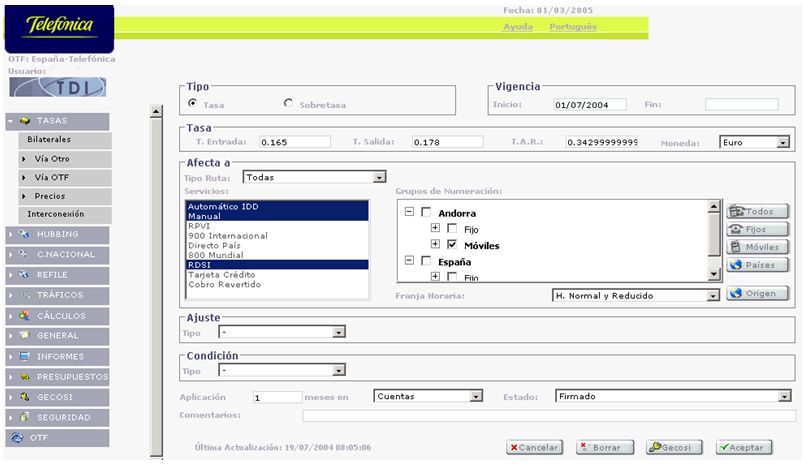
Task: Click the OTF globe icon in sidebar
Action: tap(17, 437)
